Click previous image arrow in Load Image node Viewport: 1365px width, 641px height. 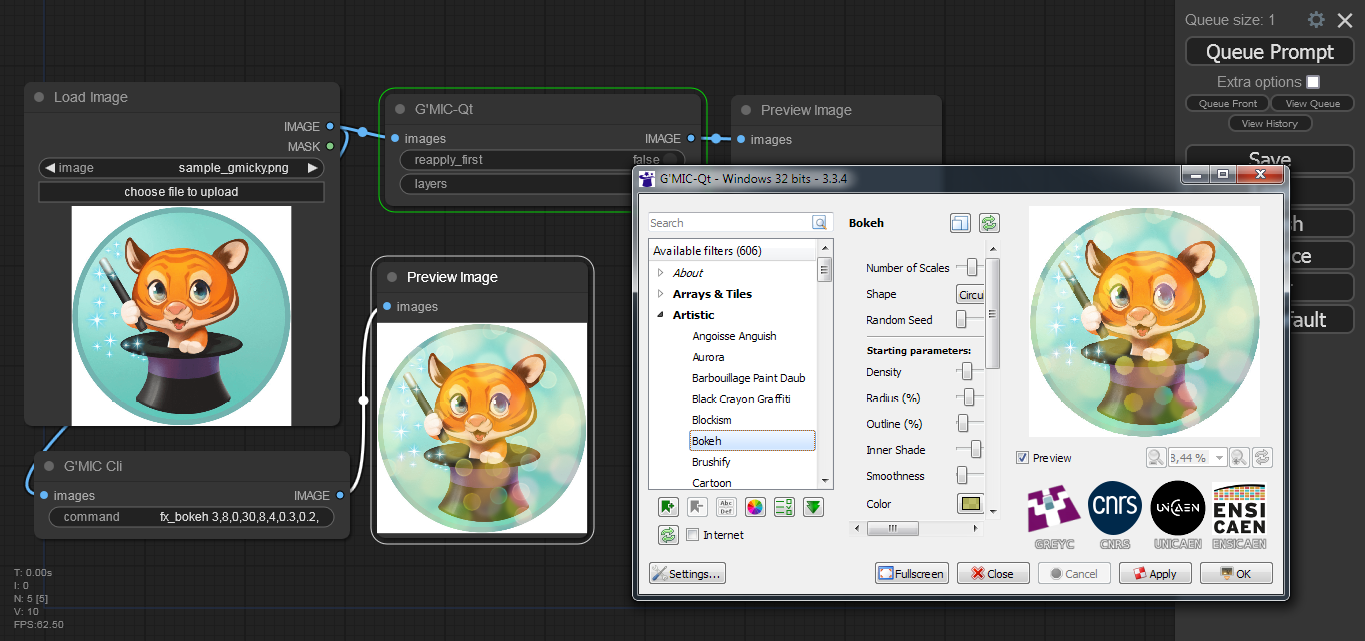(49, 168)
